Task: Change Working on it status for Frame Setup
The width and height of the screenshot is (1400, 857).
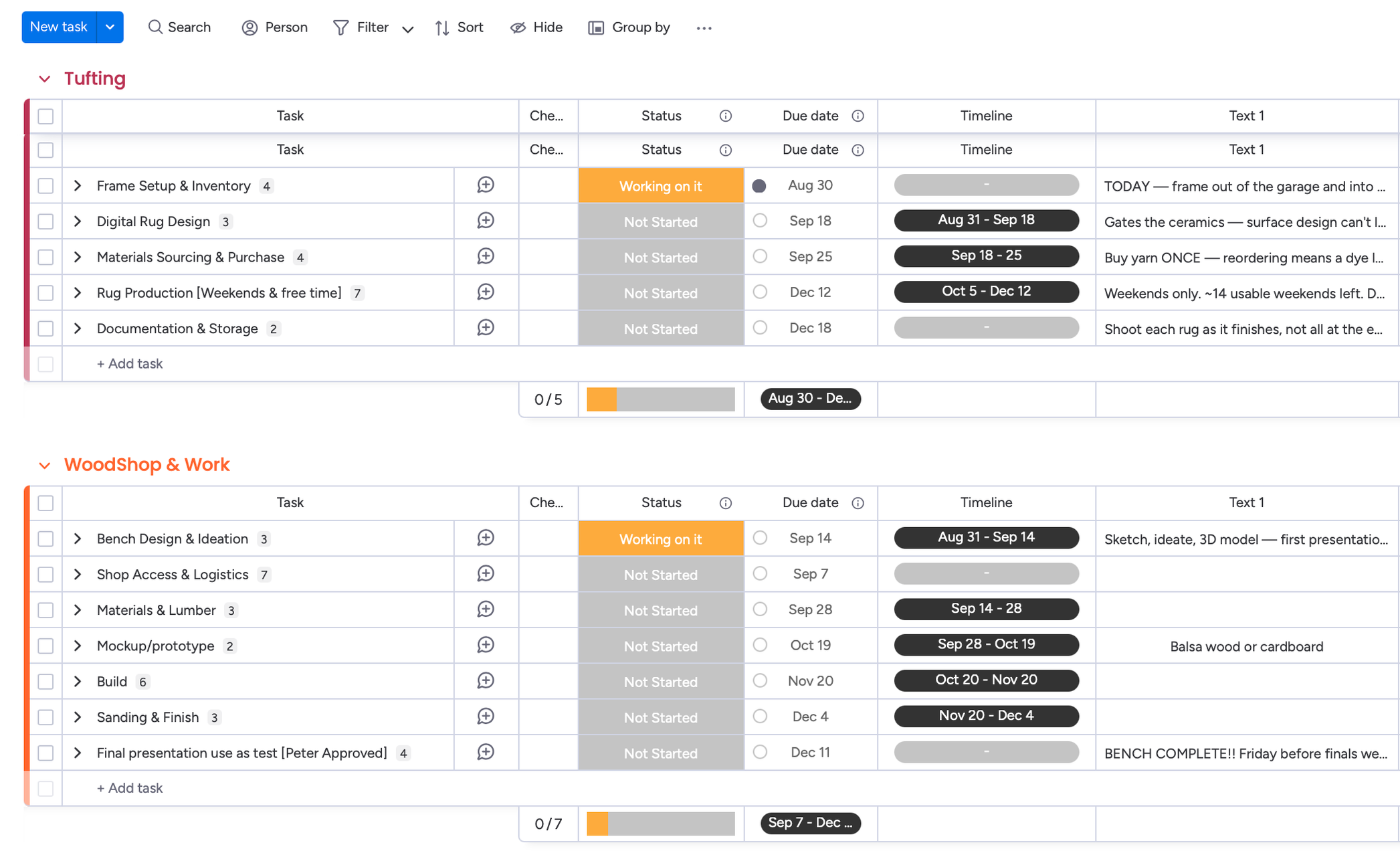Action: coord(661,185)
